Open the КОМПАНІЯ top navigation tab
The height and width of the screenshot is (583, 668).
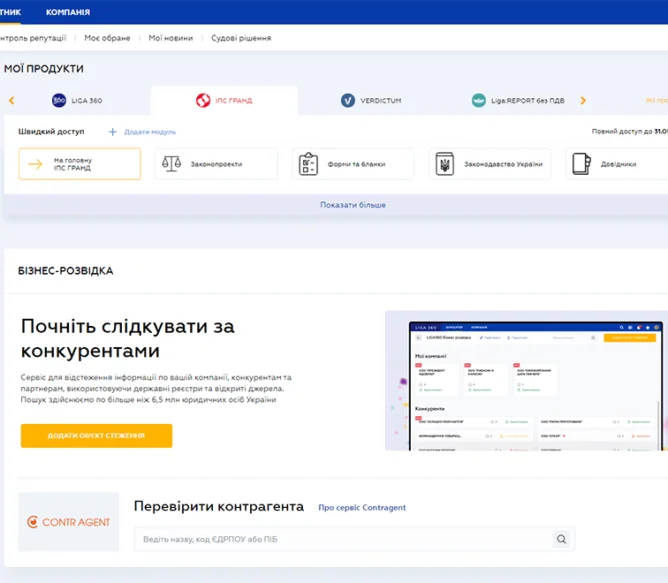[x=68, y=12]
